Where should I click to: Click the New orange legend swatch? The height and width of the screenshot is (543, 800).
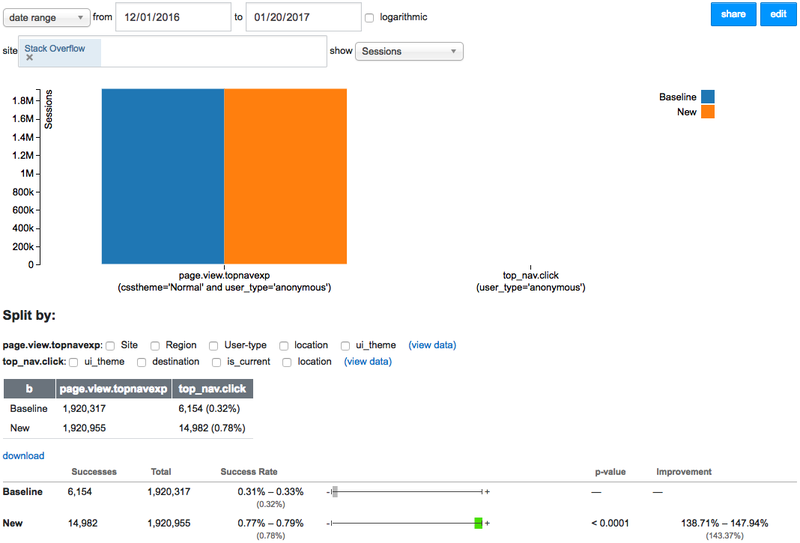point(708,112)
